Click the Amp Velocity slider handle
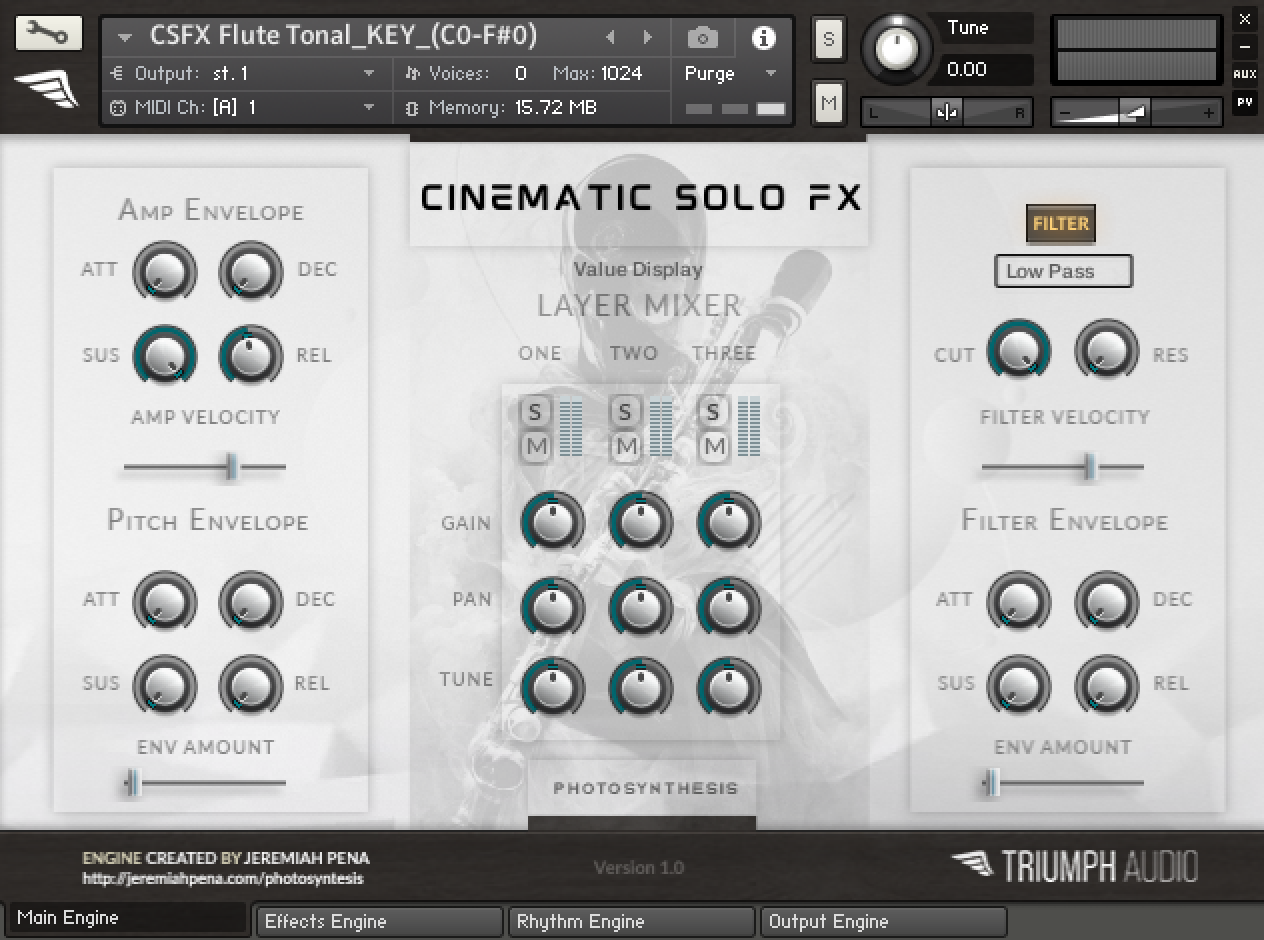Viewport: 1264px width, 940px height. (x=231, y=467)
